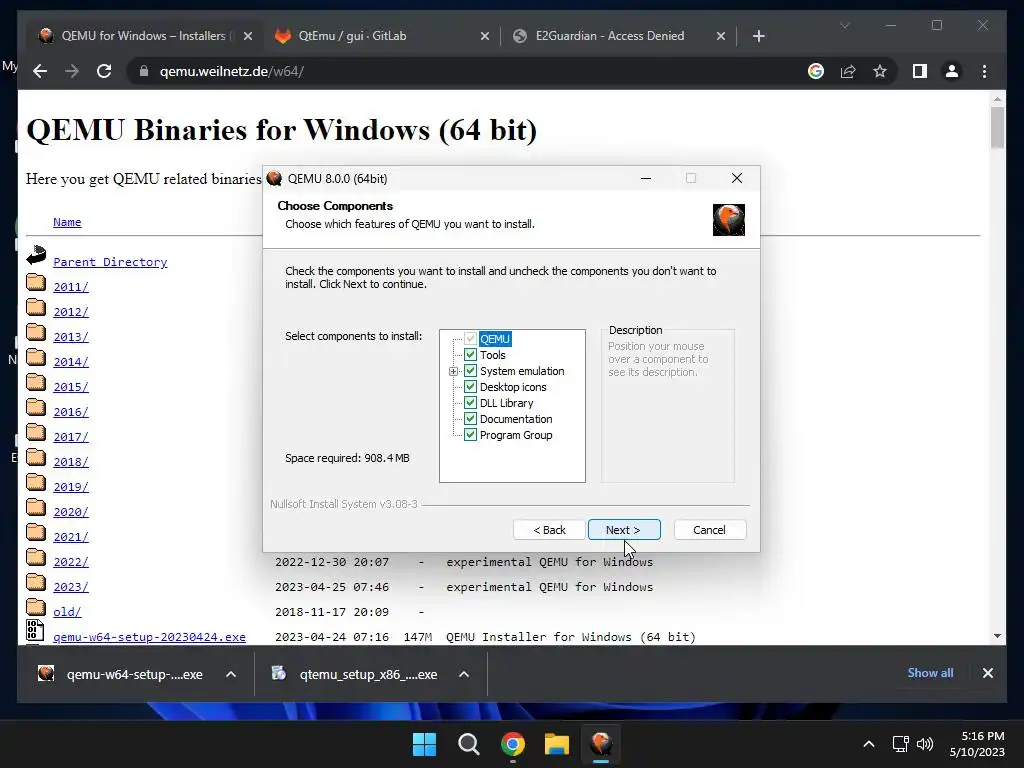Switch to QEMU for Windows Installers tab
Image resolution: width=1024 pixels, height=768 pixels.
(143, 36)
